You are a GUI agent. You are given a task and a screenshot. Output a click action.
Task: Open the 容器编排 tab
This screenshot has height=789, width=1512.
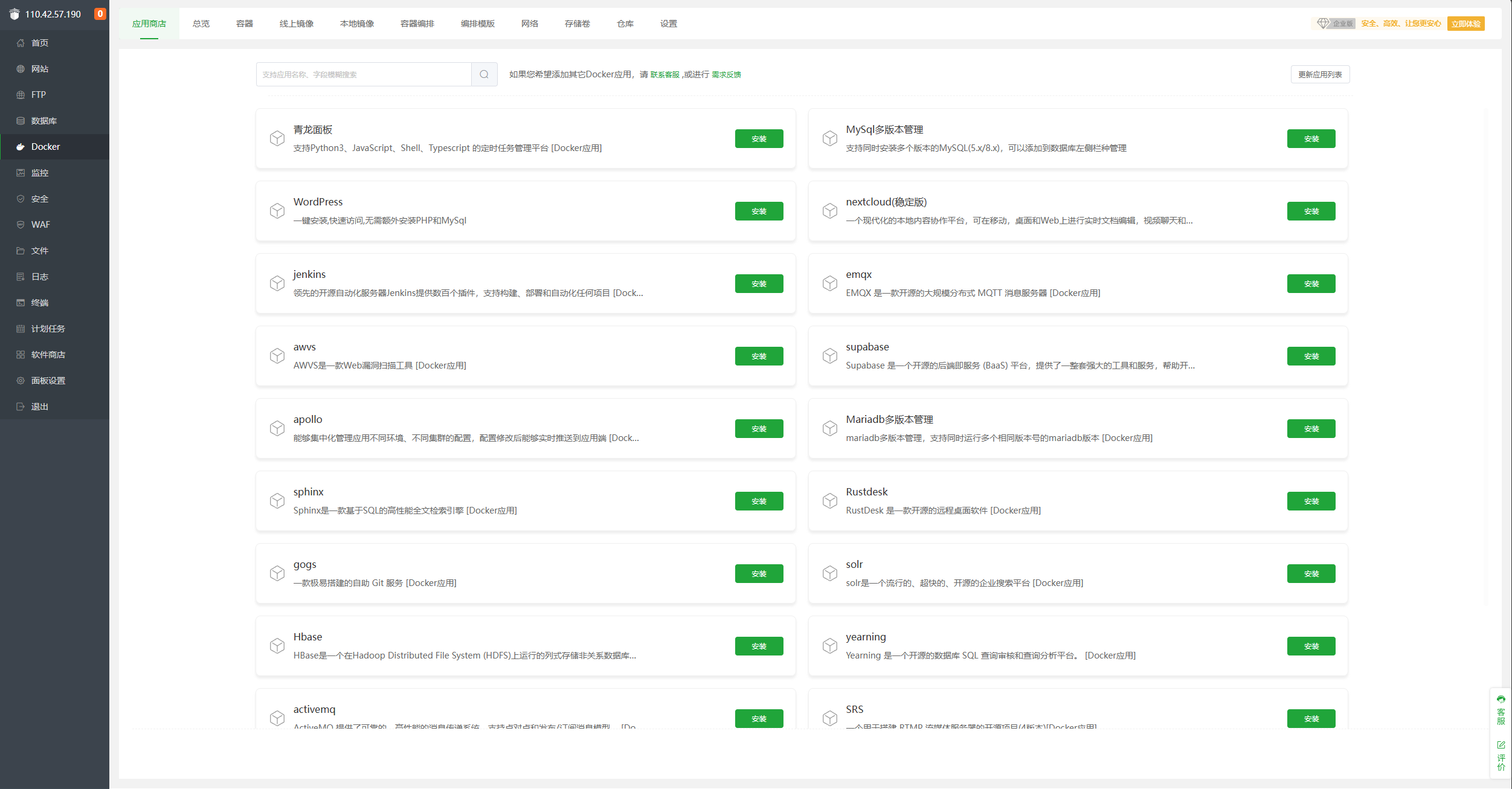coord(417,24)
